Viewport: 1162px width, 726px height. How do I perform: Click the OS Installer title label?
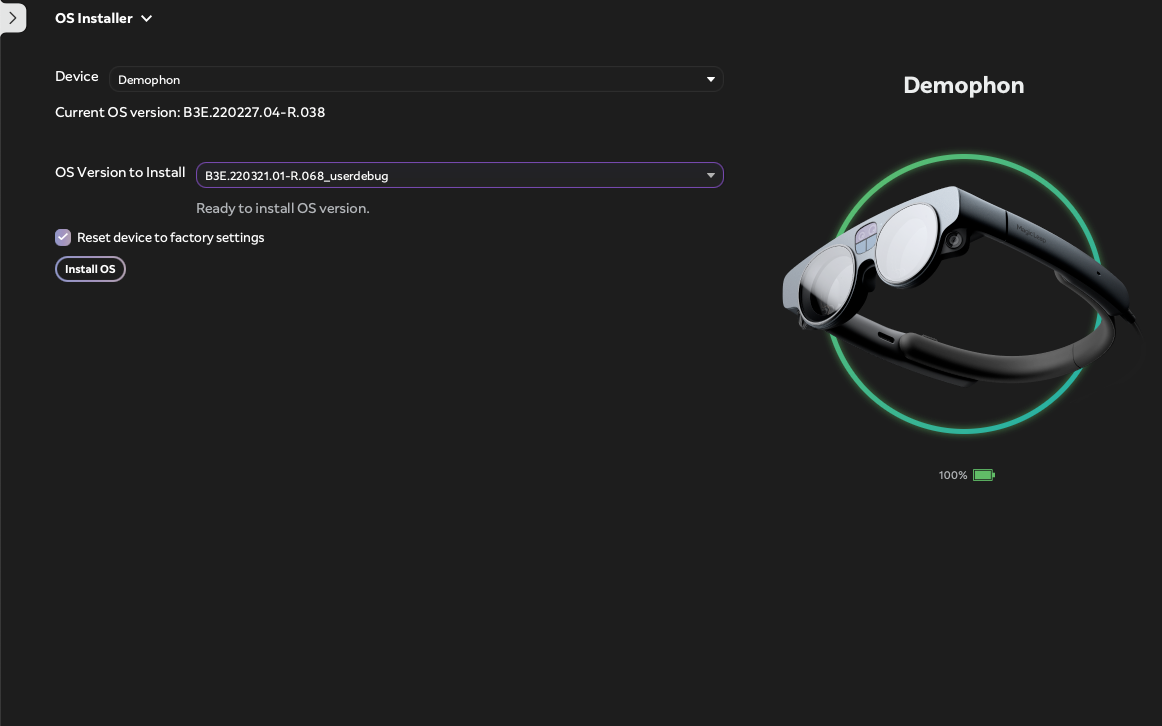click(94, 18)
